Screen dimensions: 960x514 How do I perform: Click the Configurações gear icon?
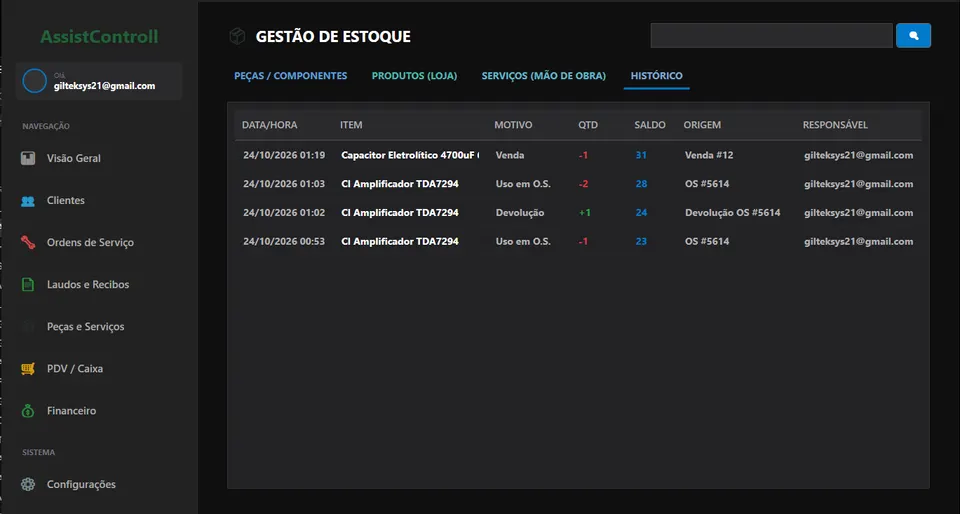click(x=28, y=485)
